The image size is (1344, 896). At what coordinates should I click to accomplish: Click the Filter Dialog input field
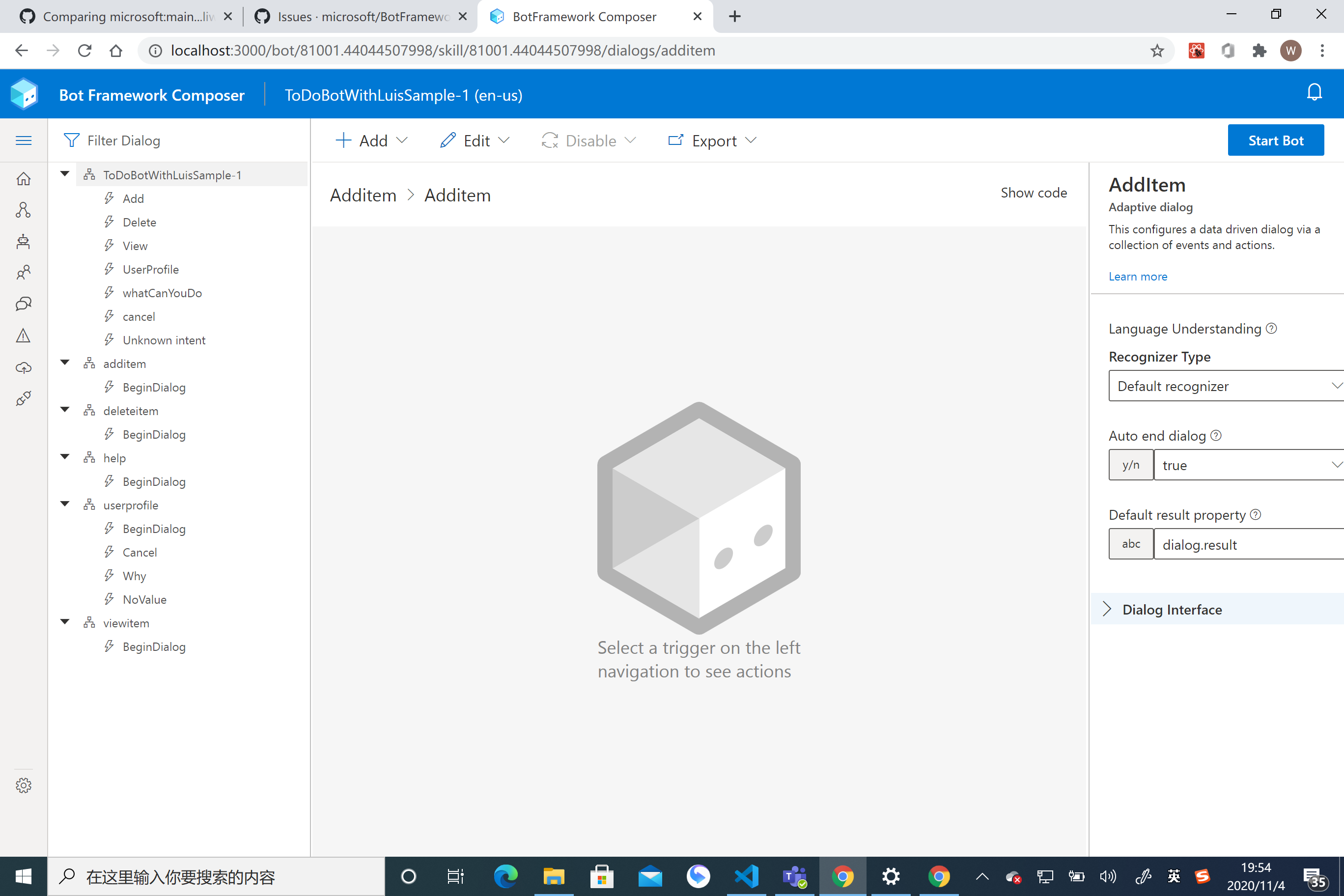point(189,140)
